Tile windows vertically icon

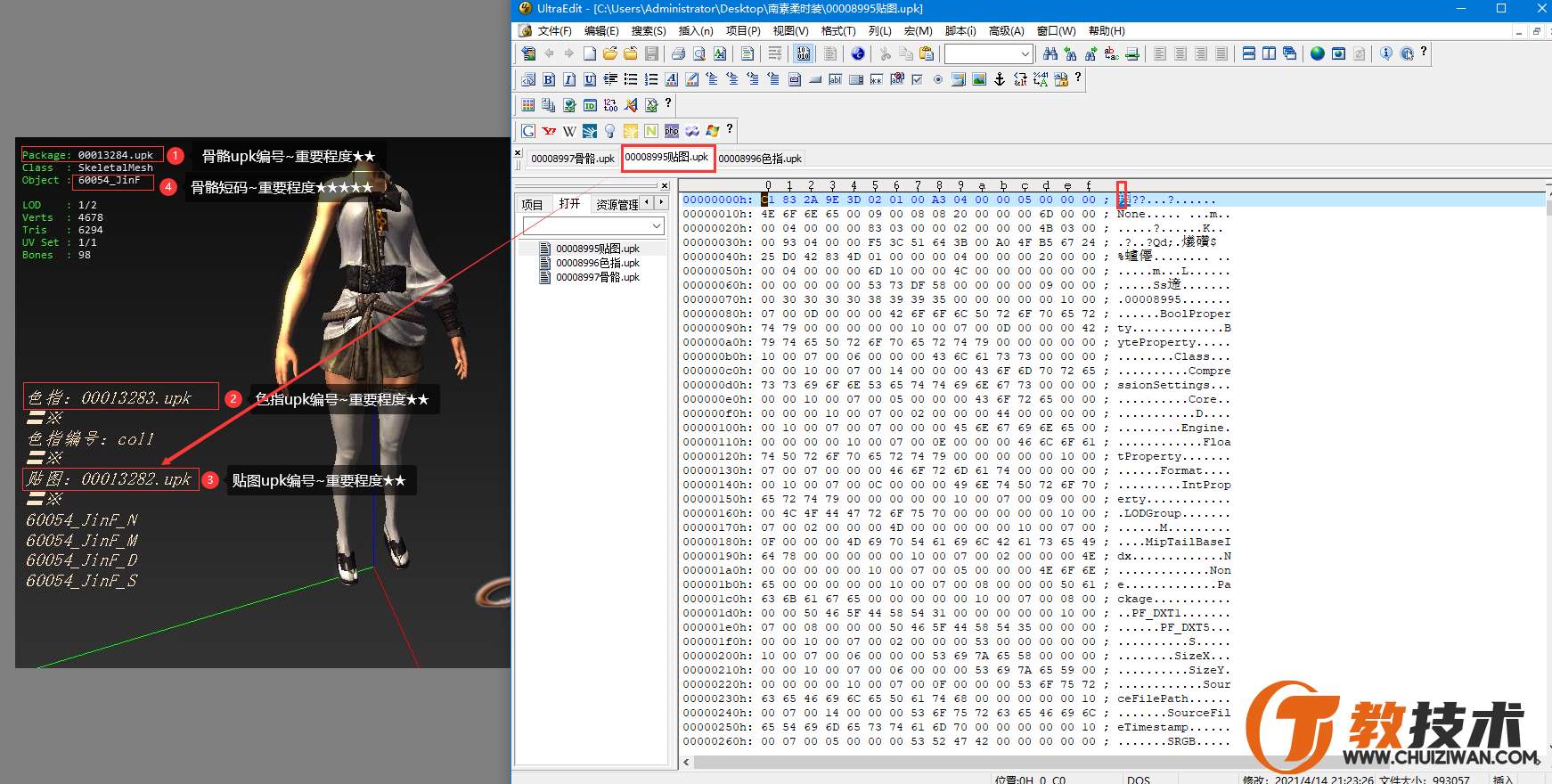click(1270, 54)
